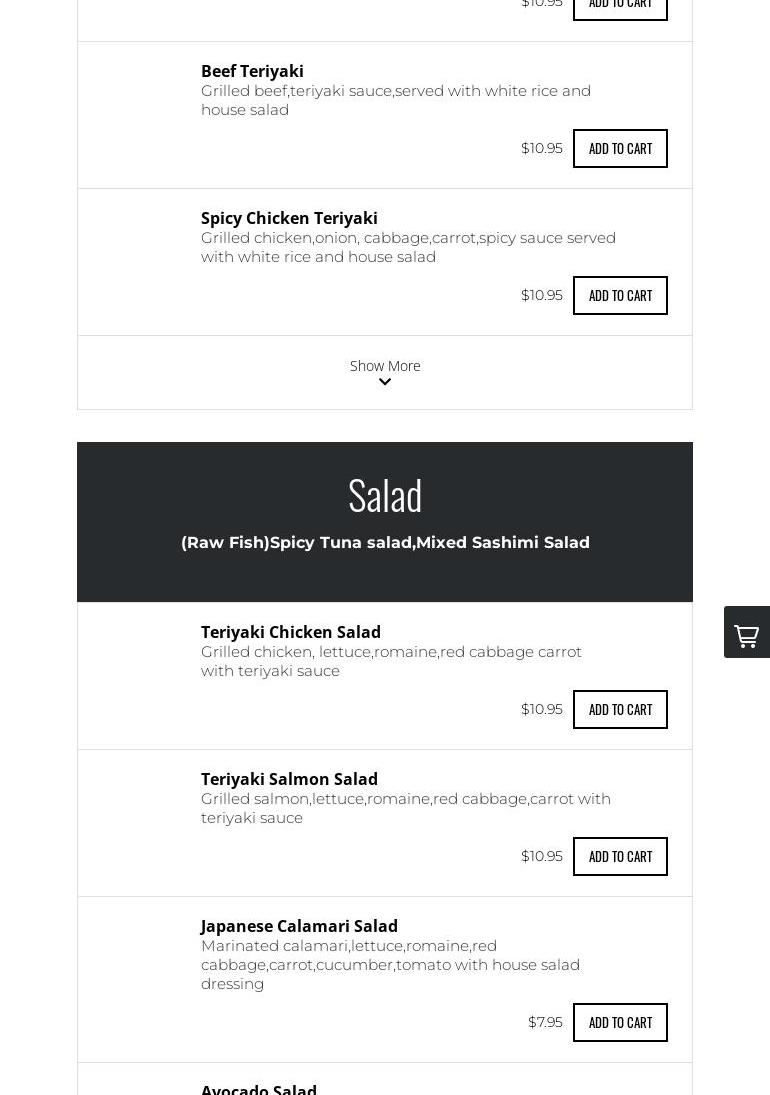This screenshot has width=770, height=1095.
Task: Click the Show More text label
Action: click(385, 366)
